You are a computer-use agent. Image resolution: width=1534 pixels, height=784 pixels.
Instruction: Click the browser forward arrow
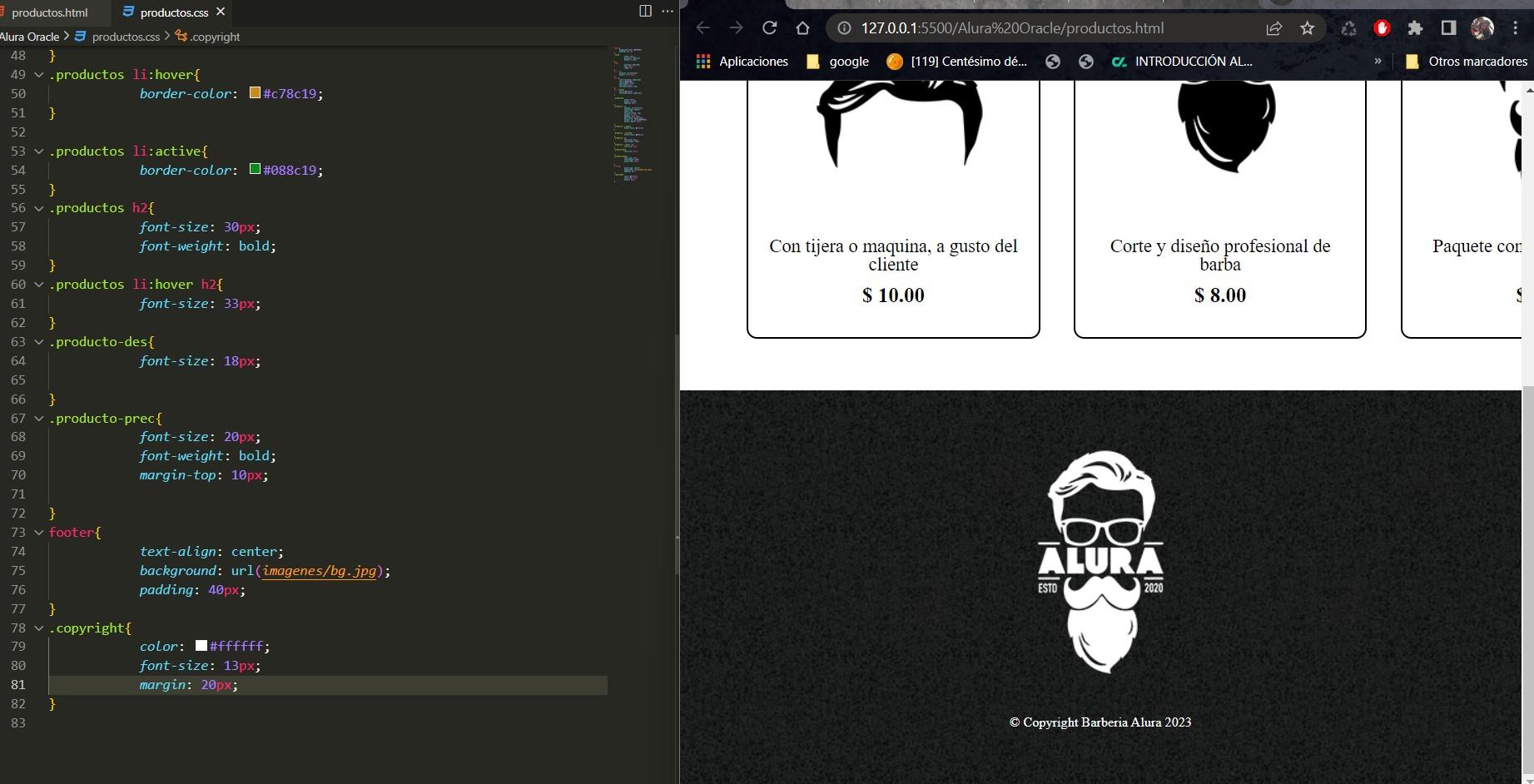tap(736, 28)
